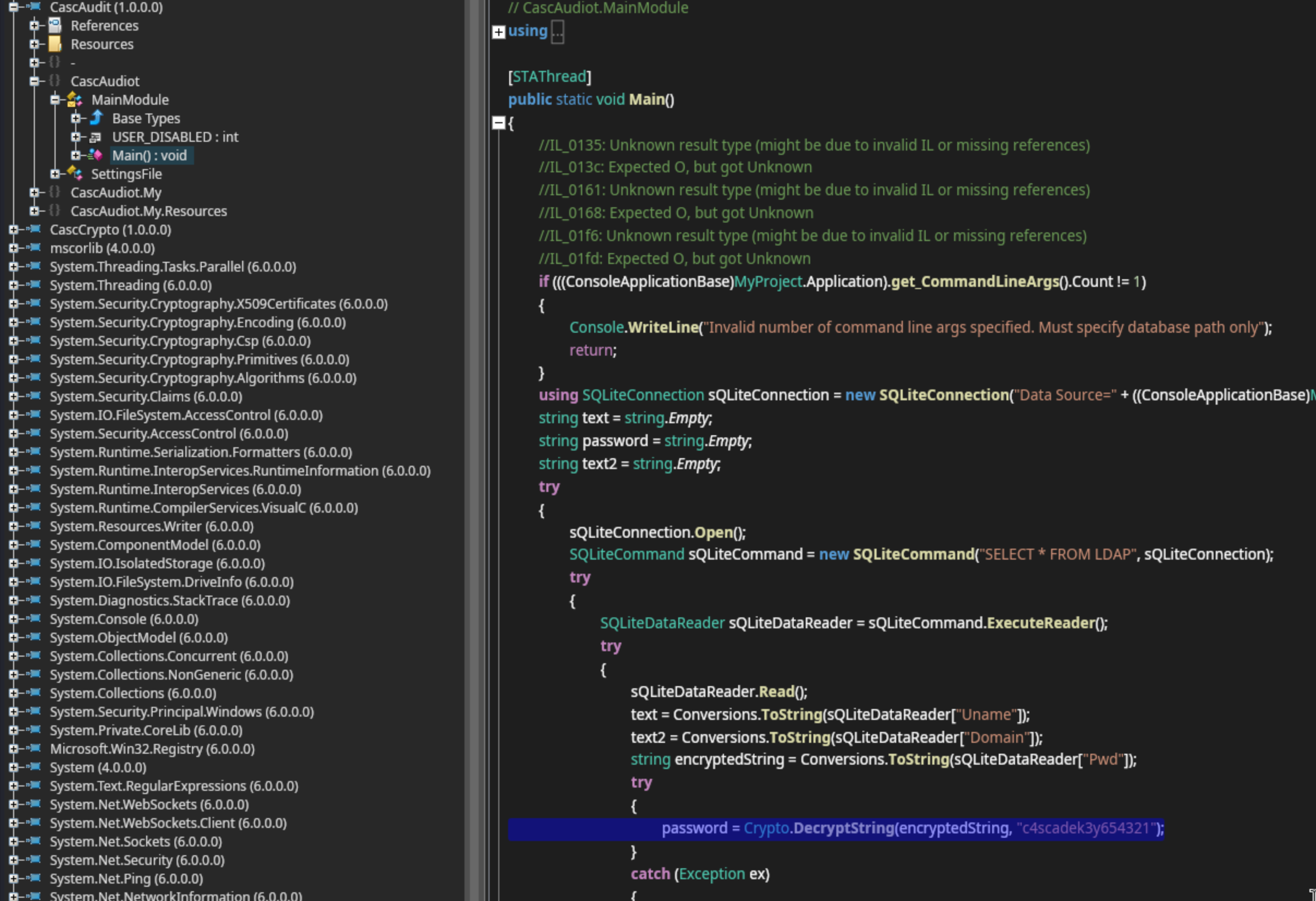The width and height of the screenshot is (1316, 901).
Task: Expand the USER_DISABLED field node
Action: point(76,136)
